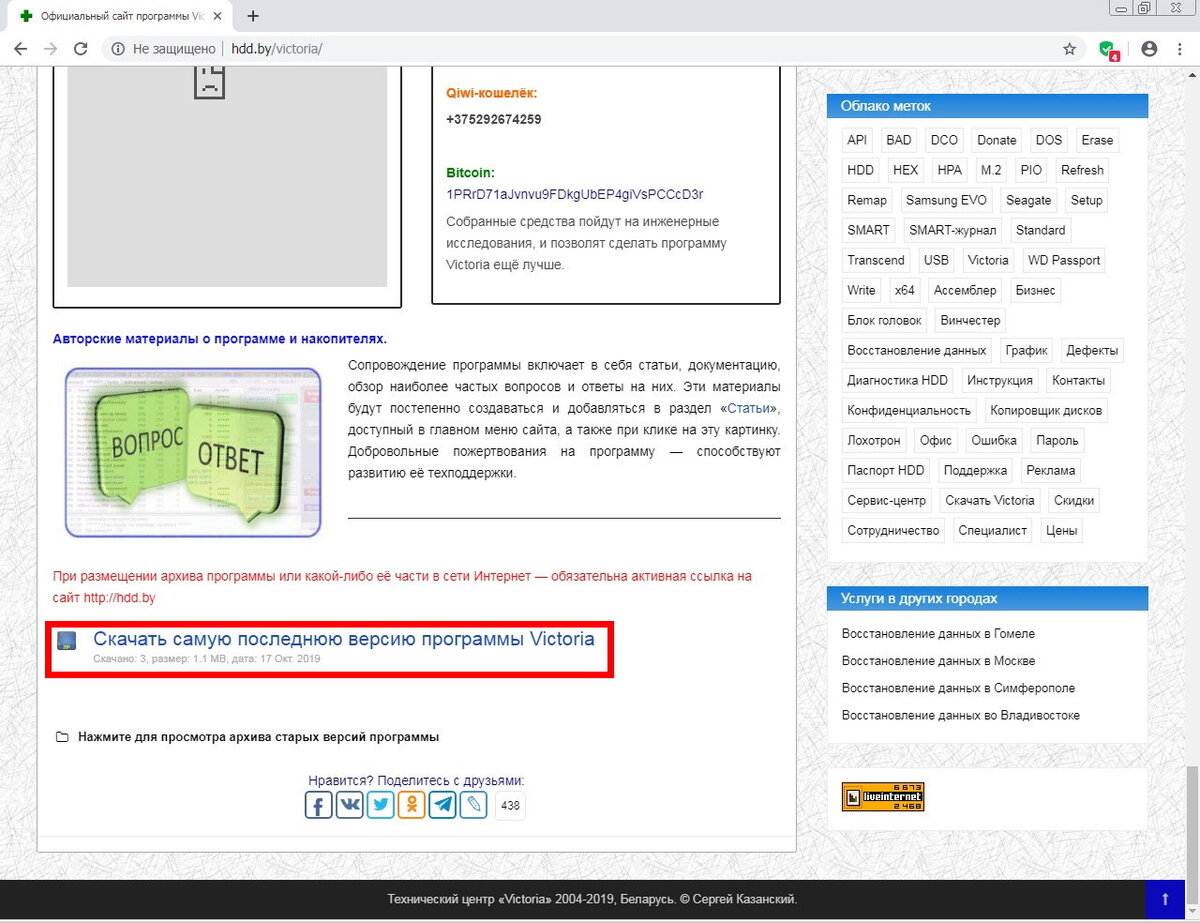Open the Samsung EVO tag
Screen dimensions: 1200x923
(946, 200)
